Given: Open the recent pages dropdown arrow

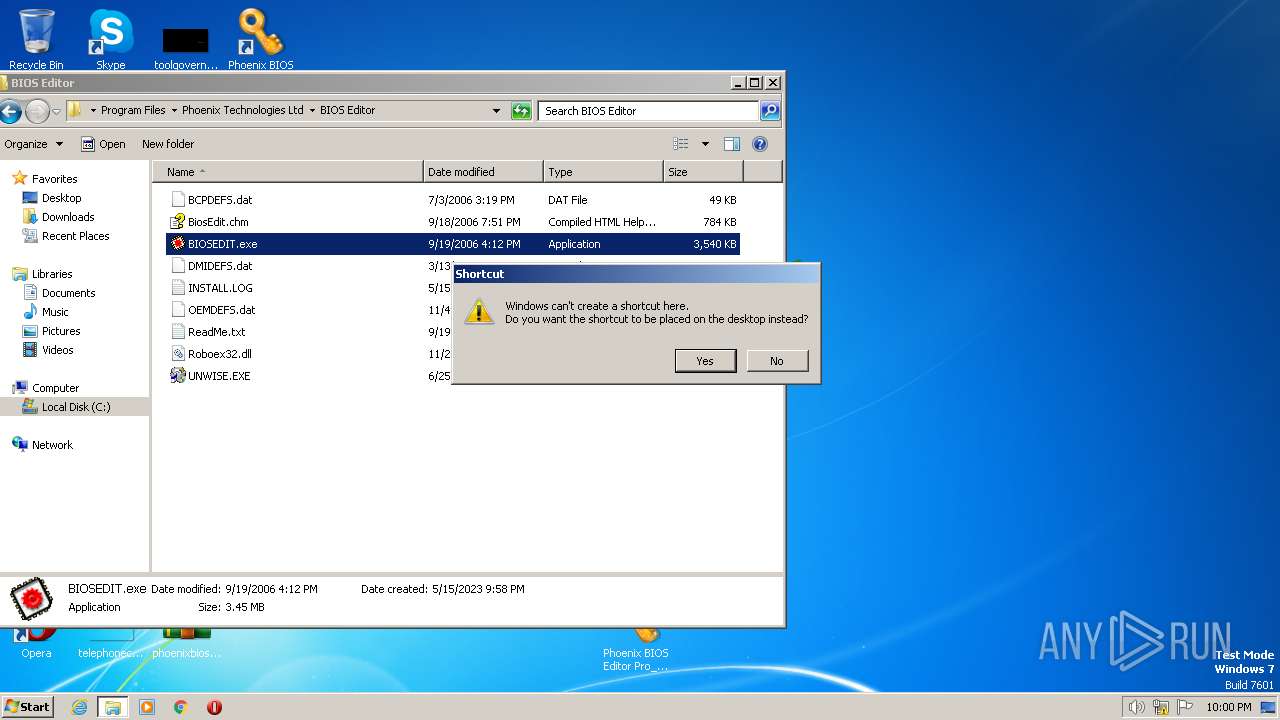Looking at the screenshot, I should [x=56, y=111].
